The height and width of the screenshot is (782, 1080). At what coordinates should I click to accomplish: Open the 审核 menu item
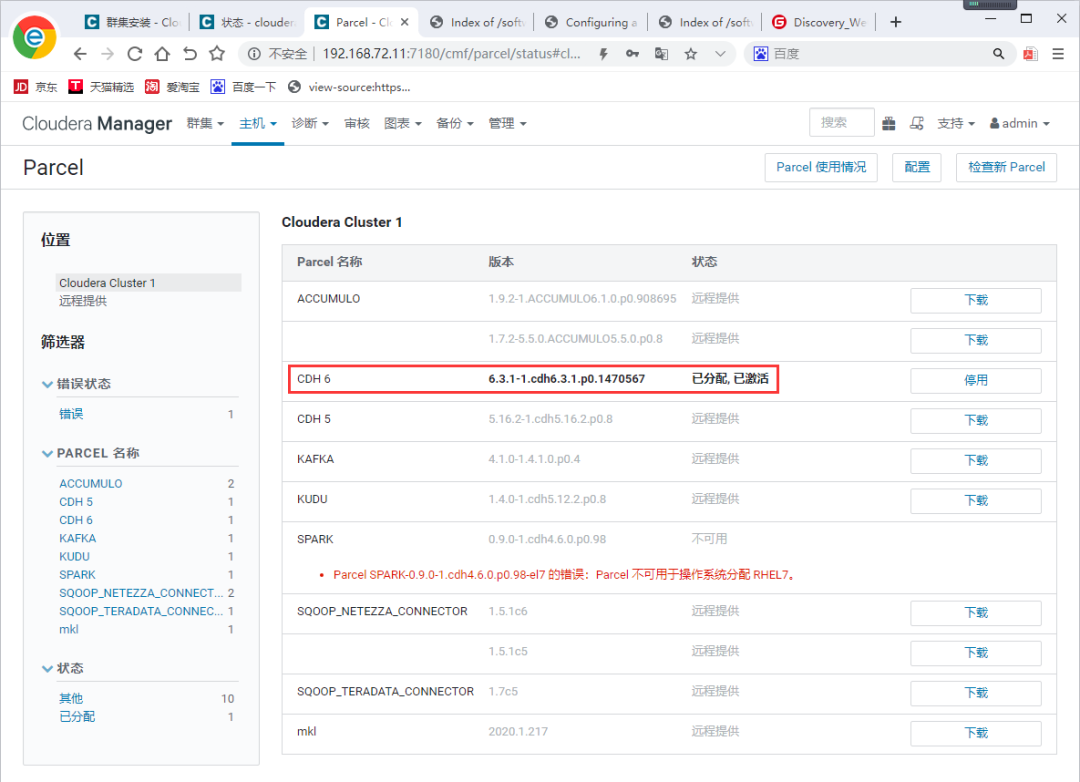pos(357,123)
